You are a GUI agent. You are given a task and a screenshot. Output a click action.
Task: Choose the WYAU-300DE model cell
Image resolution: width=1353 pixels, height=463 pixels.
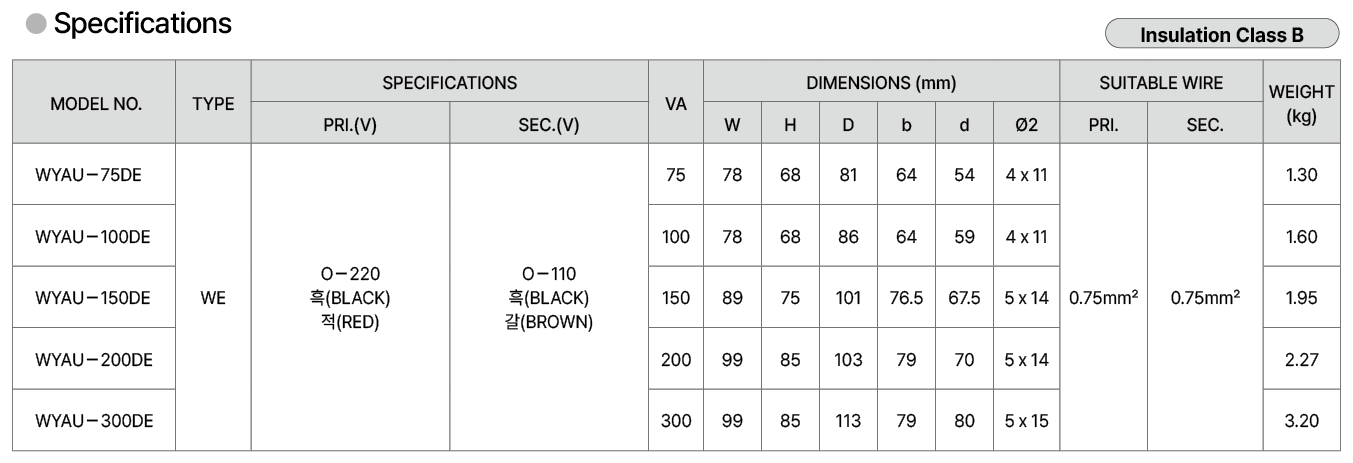click(x=92, y=421)
